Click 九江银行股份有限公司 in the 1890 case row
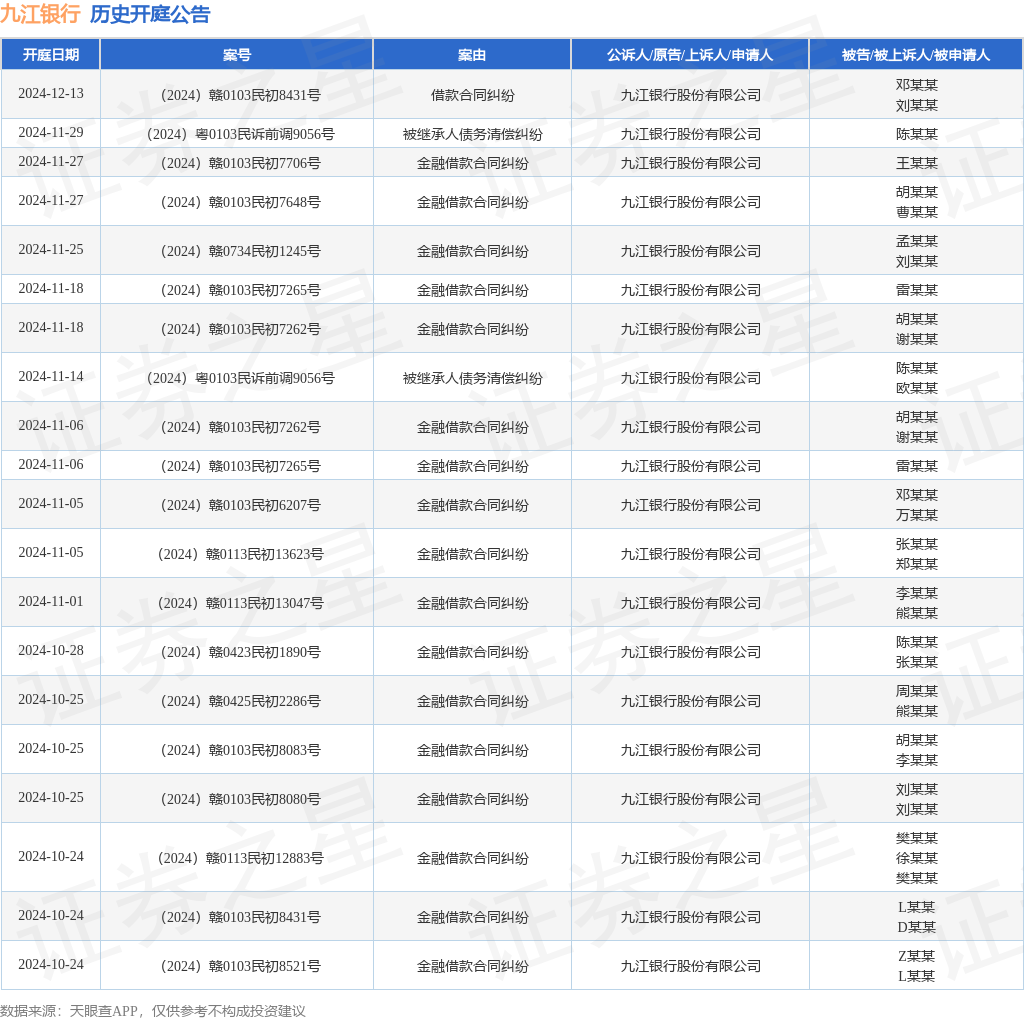The width and height of the screenshot is (1024, 1020). pos(691,652)
